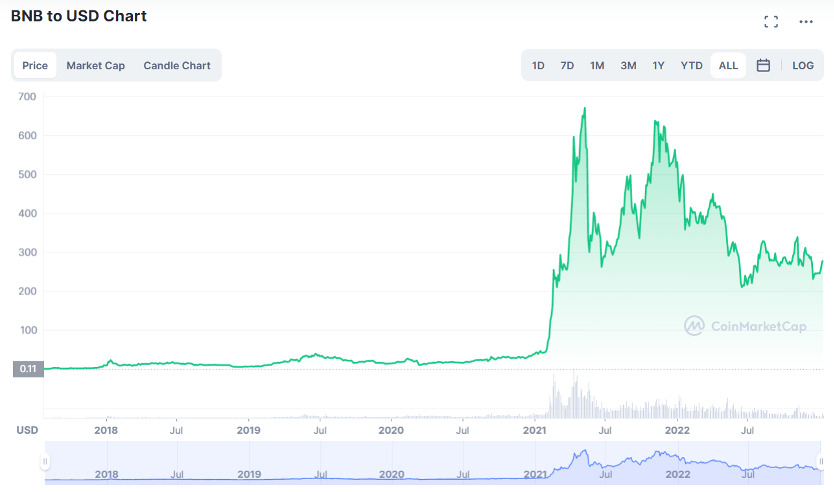Click the BNB to USD Chart title
The width and height of the screenshot is (834, 492).
79,16
